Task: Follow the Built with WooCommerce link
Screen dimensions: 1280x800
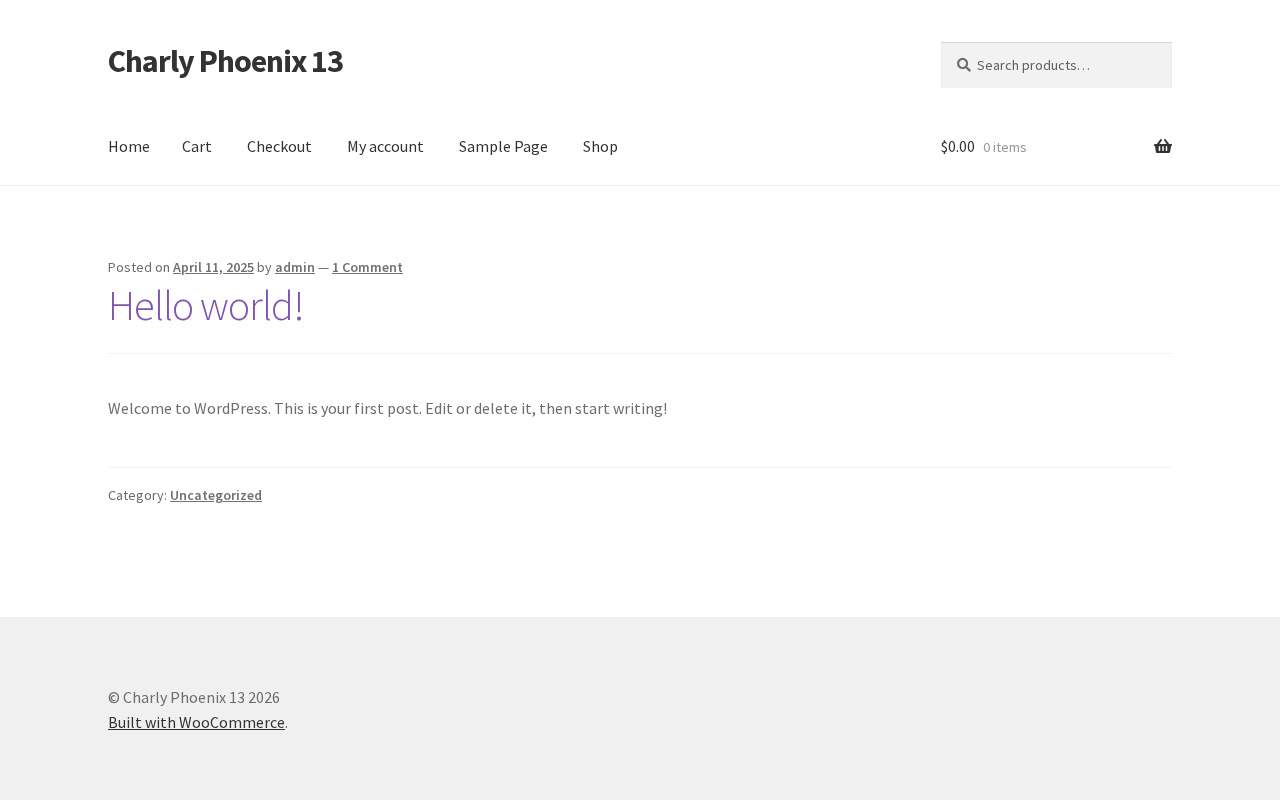Action: (x=196, y=722)
